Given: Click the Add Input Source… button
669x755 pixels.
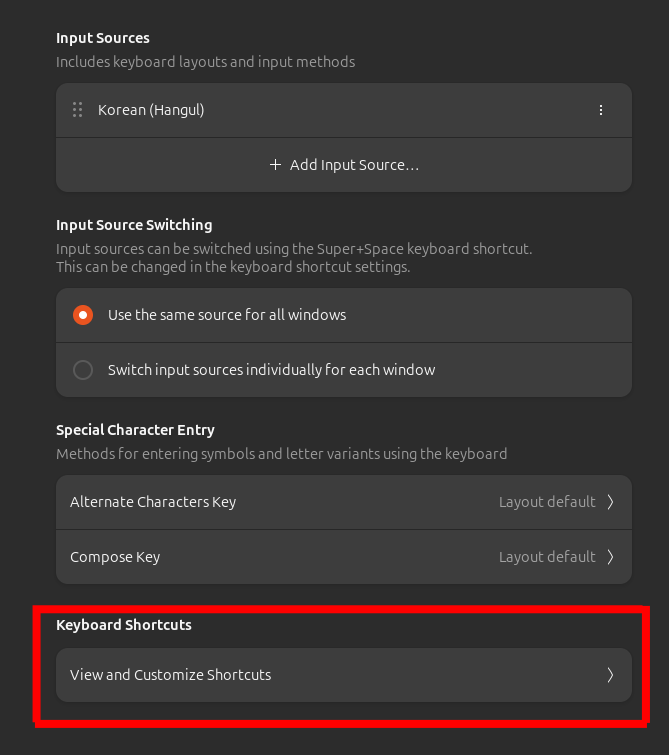Looking at the screenshot, I should pos(344,165).
